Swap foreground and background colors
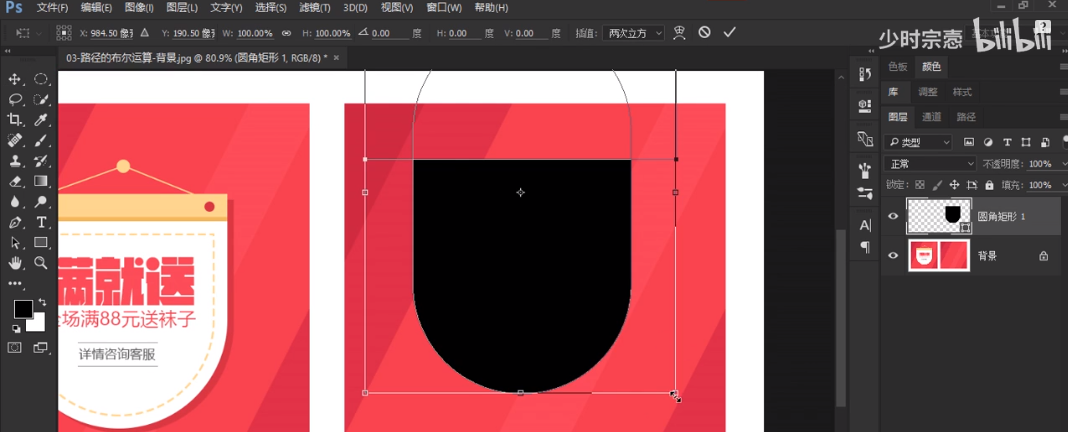 click(x=42, y=302)
